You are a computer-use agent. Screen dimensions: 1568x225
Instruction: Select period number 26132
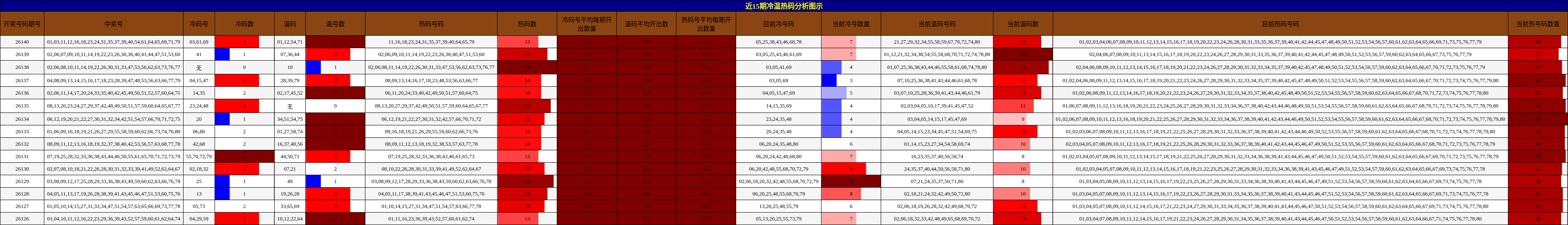pyautogui.click(x=22, y=144)
